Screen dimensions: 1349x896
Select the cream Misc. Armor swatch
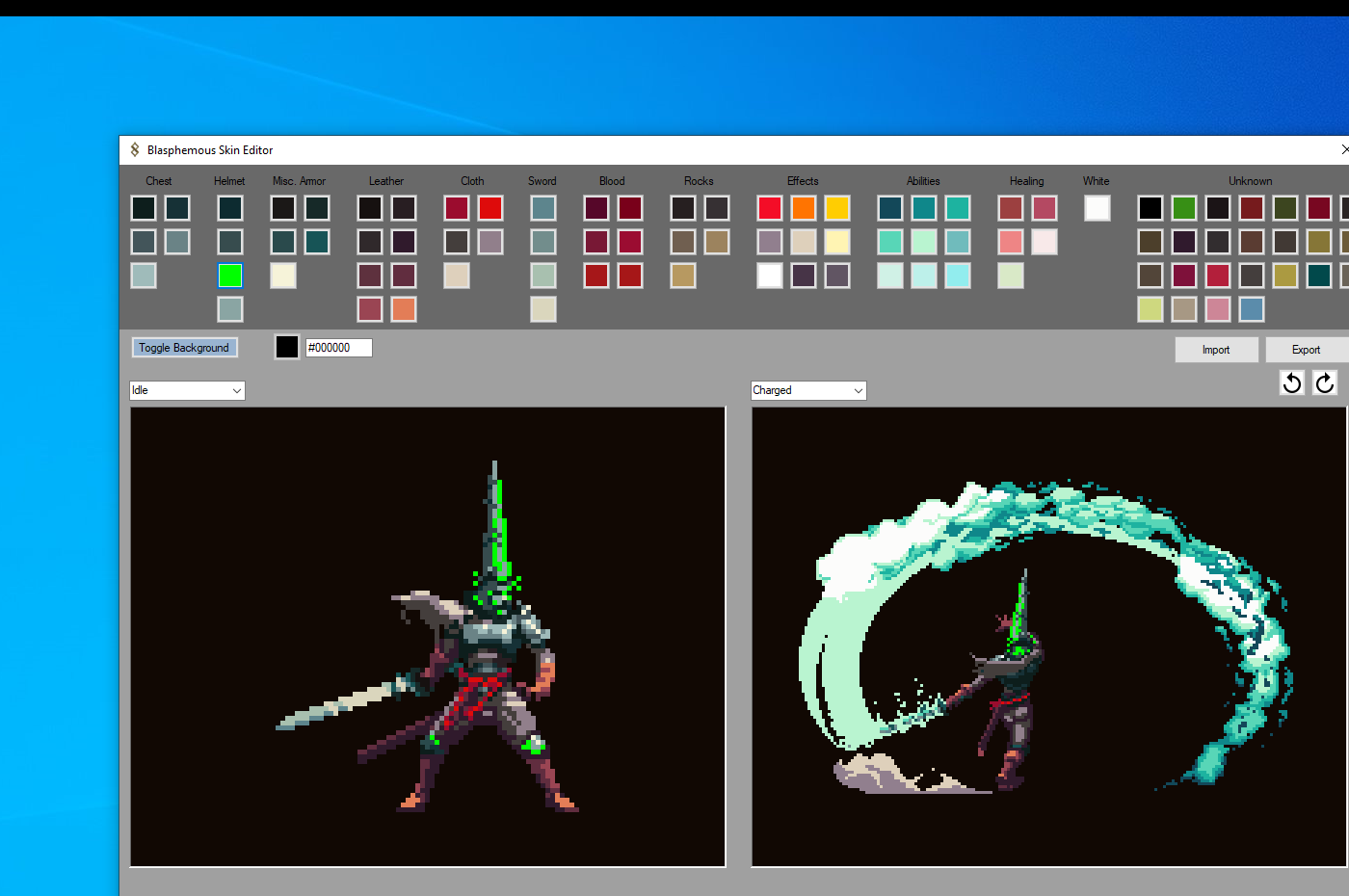click(282, 276)
